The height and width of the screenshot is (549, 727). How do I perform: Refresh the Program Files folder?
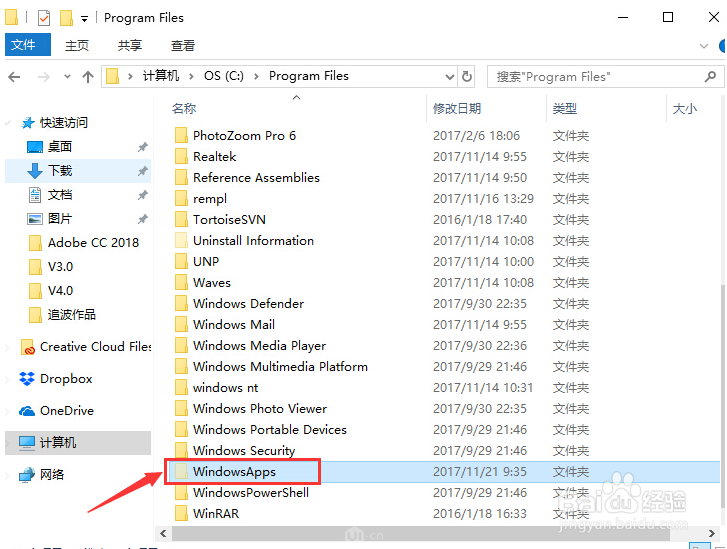[x=467, y=77]
